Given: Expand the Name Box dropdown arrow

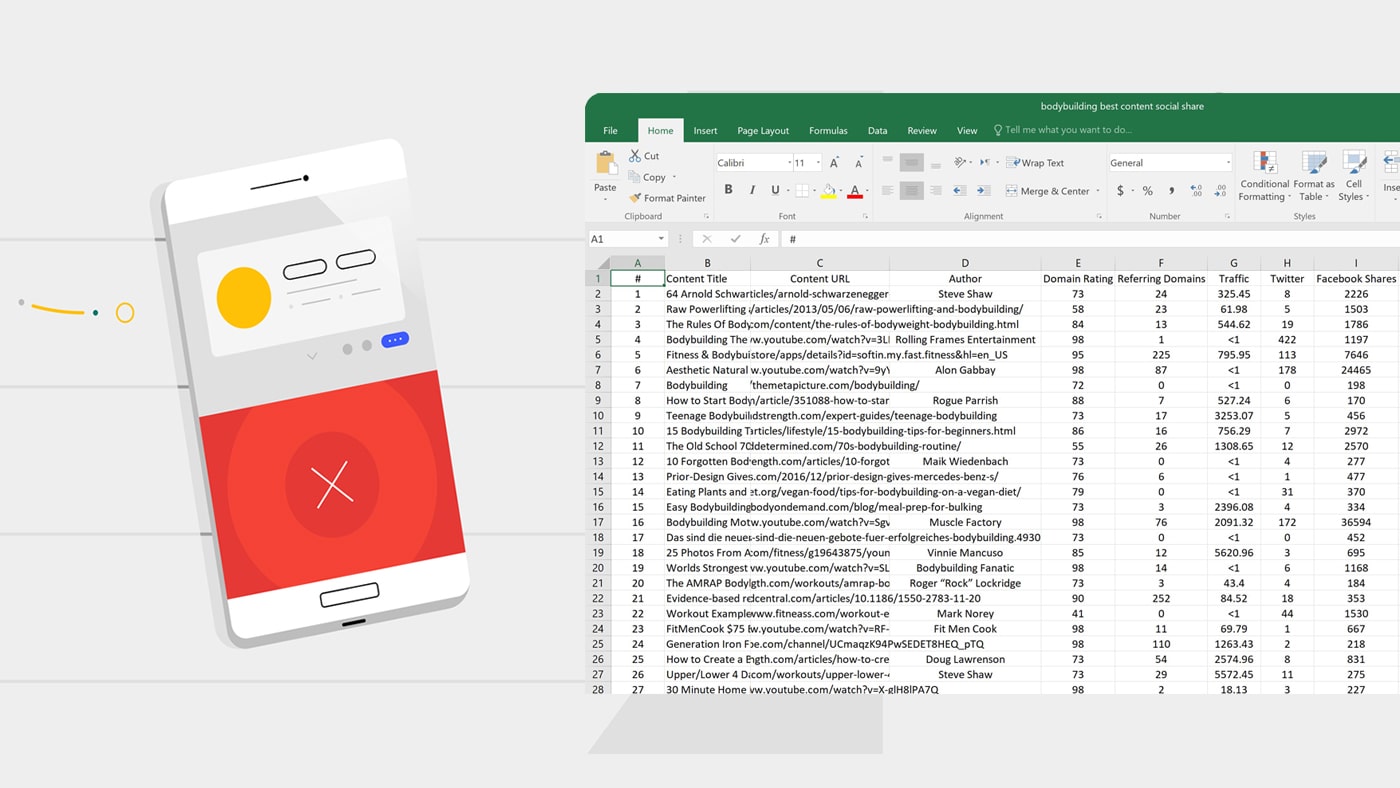Looking at the screenshot, I should pyautogui.click(x=661, y=239).
